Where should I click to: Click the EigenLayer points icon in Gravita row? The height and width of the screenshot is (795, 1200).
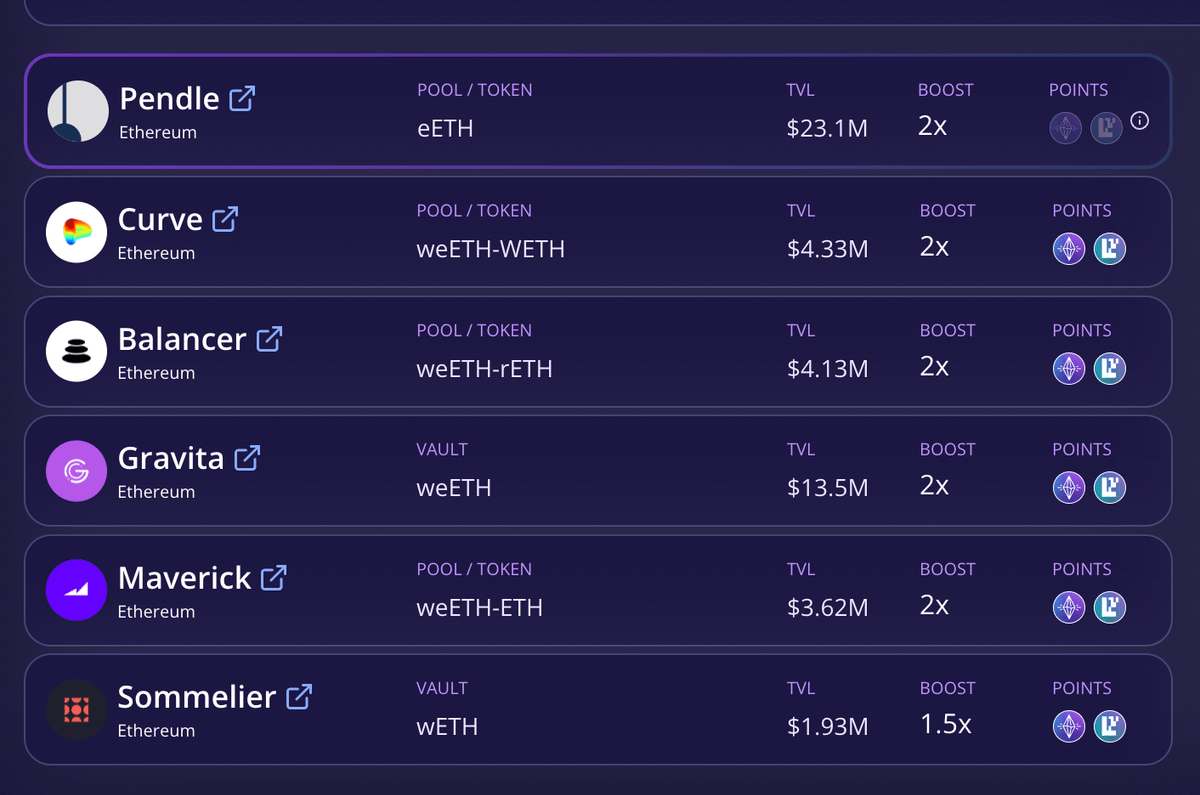click(x=1110, y=488)
